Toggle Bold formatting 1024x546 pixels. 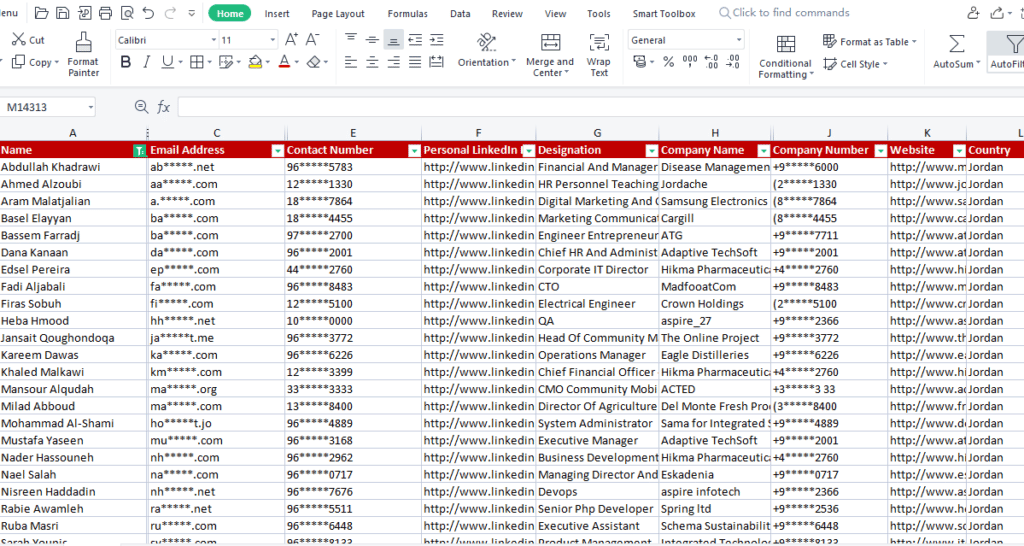click(x=125, y=62)
